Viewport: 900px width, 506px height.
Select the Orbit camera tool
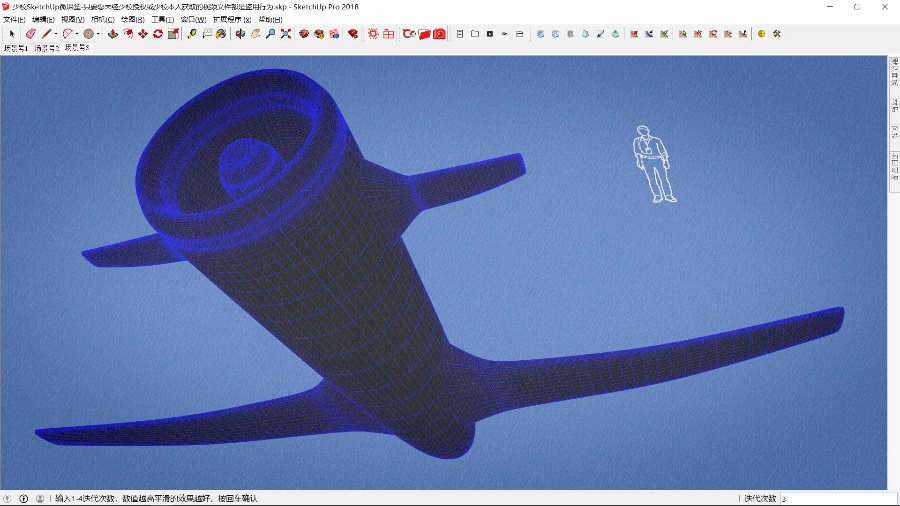[x=240, y=34]
